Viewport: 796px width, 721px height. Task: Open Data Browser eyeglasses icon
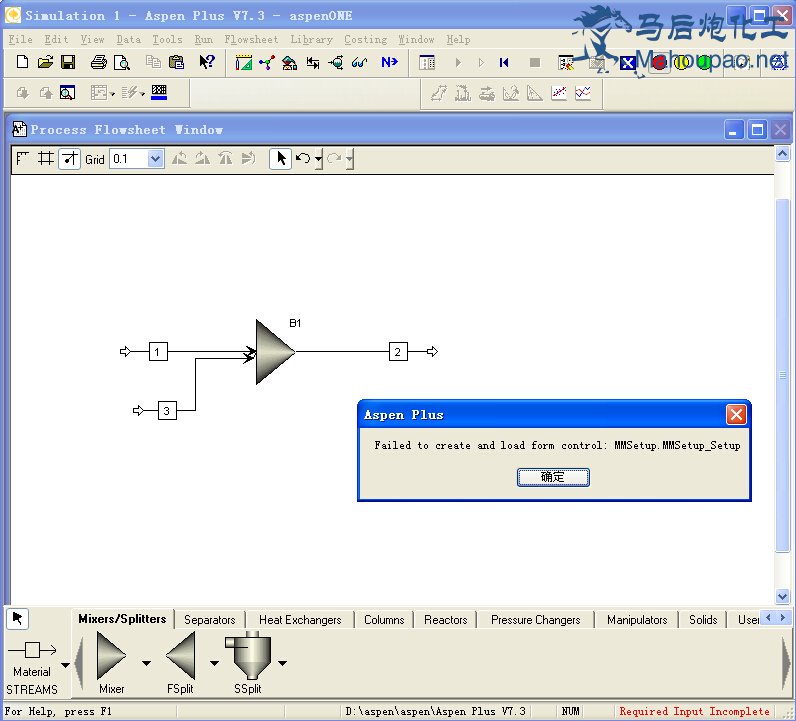359,62
